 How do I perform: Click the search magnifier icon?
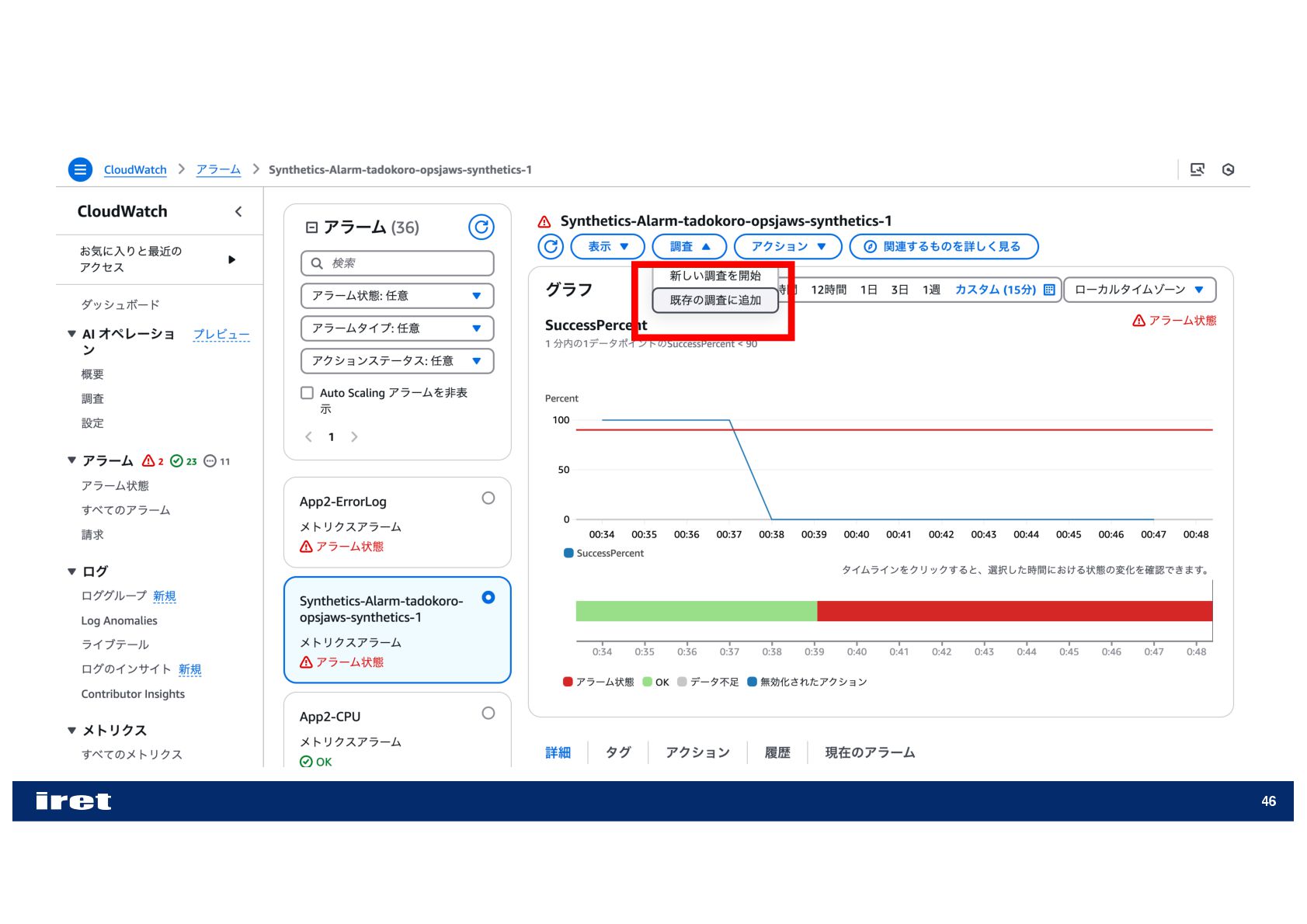click(x=317, y=263)
